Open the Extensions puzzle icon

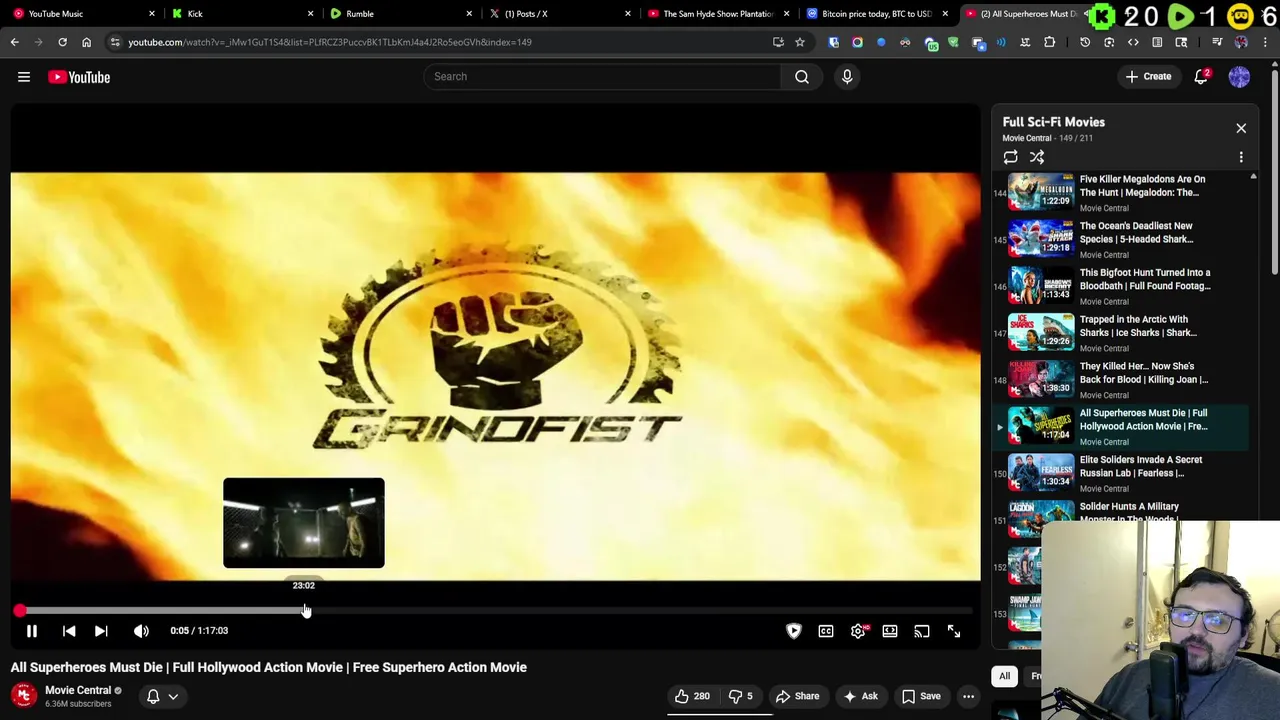[x=1049, y=42]
